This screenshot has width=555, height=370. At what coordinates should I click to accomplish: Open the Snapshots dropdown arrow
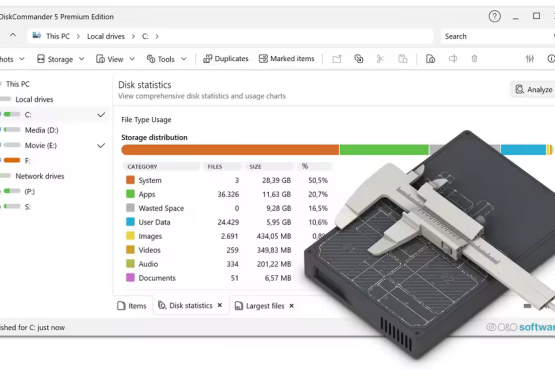click(x=22, y=59)
